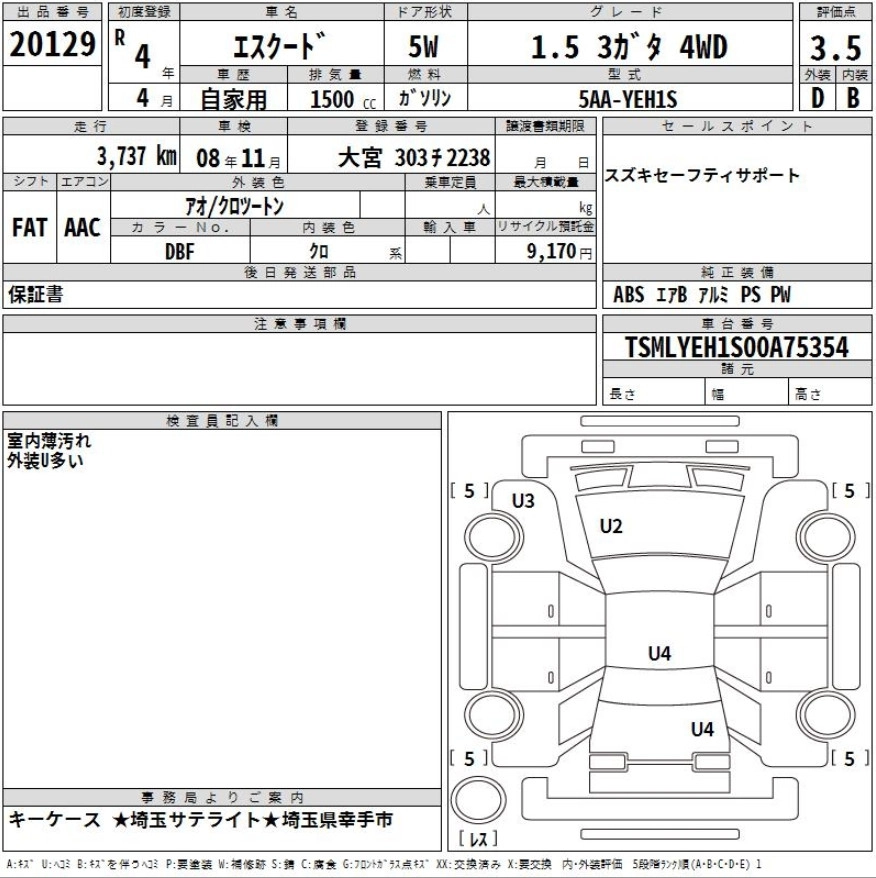The image size is (876, 878).
Task: Click air conditioner type AAC
Action: [82, 227]
